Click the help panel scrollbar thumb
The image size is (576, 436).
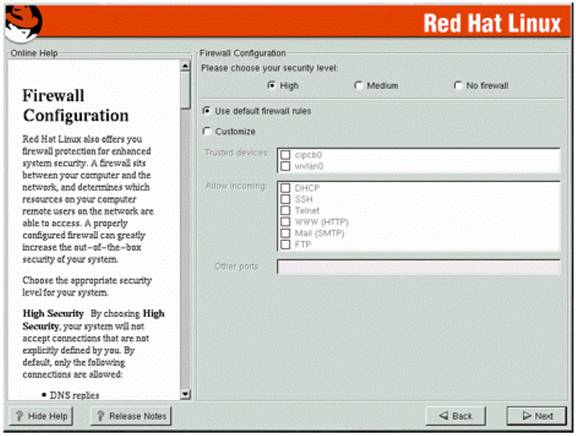coord(186,90)
